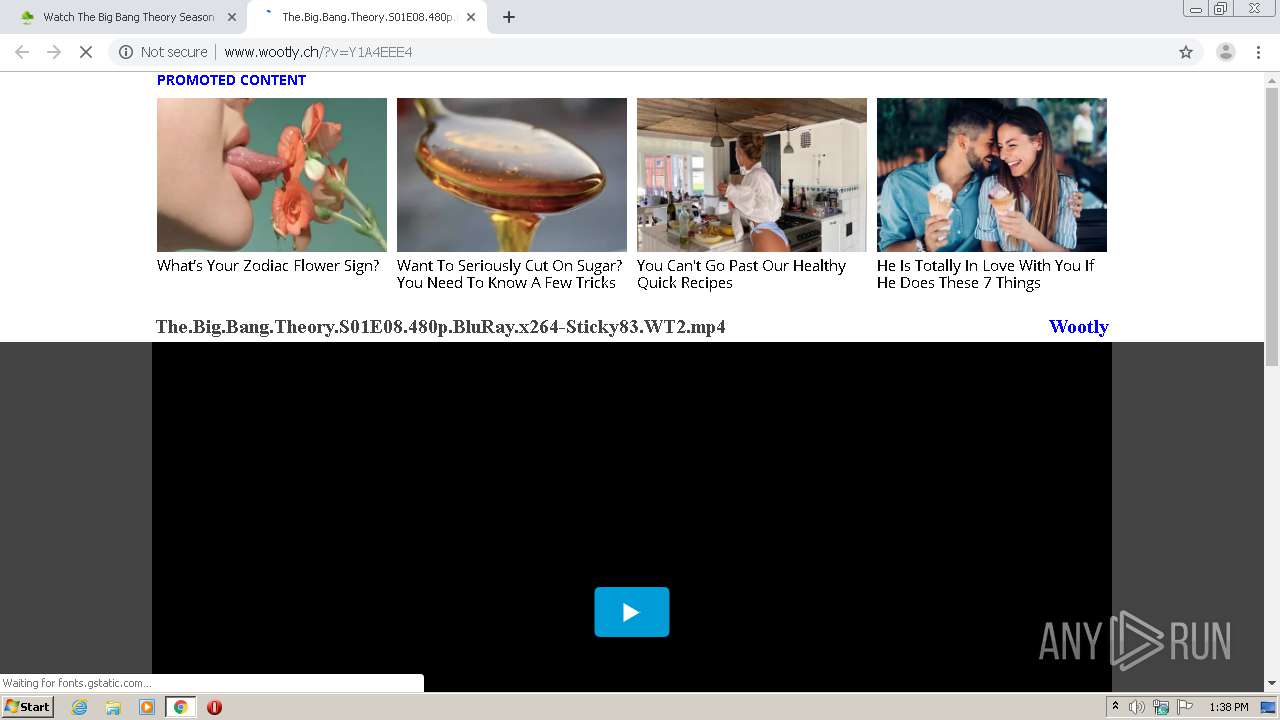
Task: Play the video with the blue play button
Action: (x=632, y=612)
